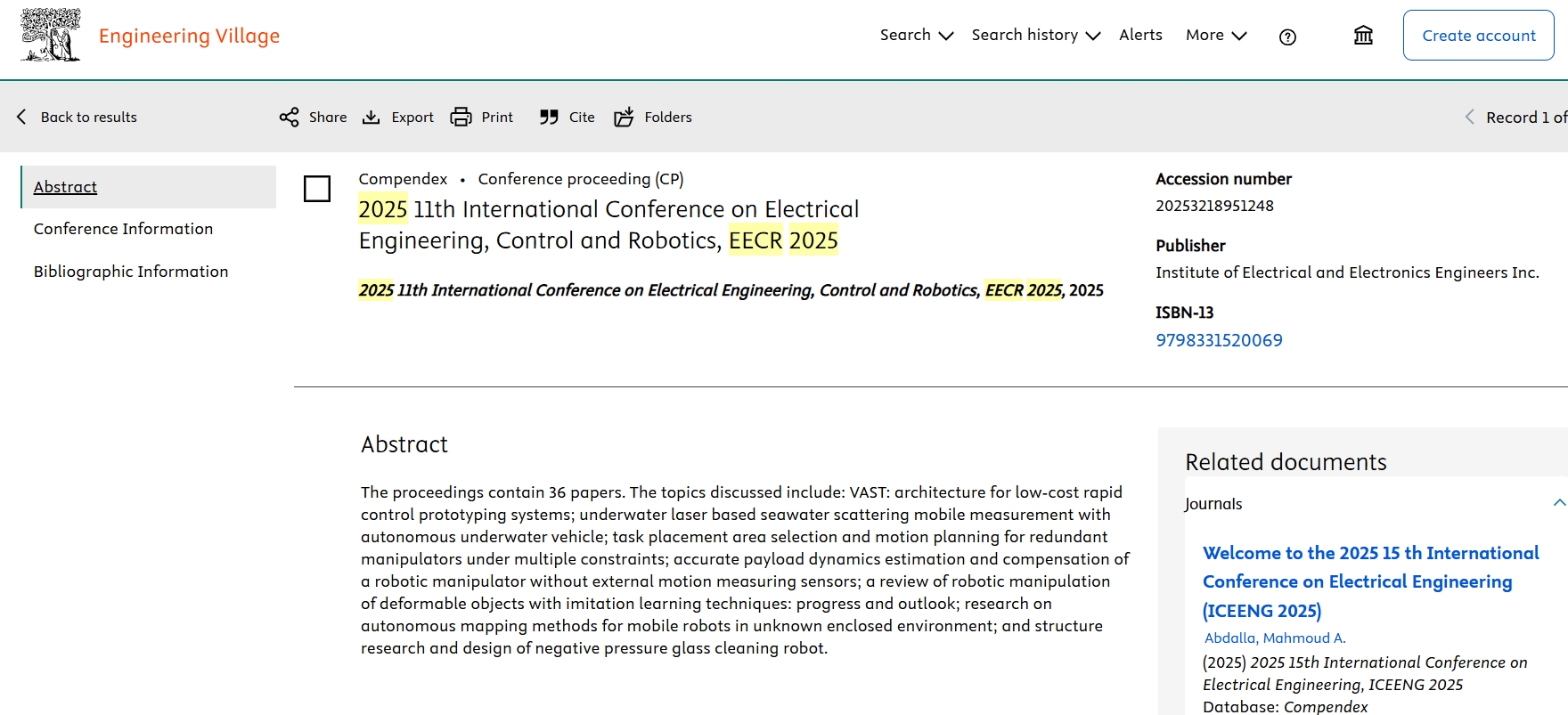Jump to Conference Information section
Image resolution: width=1568 pixels, height=715 pixels.
coord(124,229)
